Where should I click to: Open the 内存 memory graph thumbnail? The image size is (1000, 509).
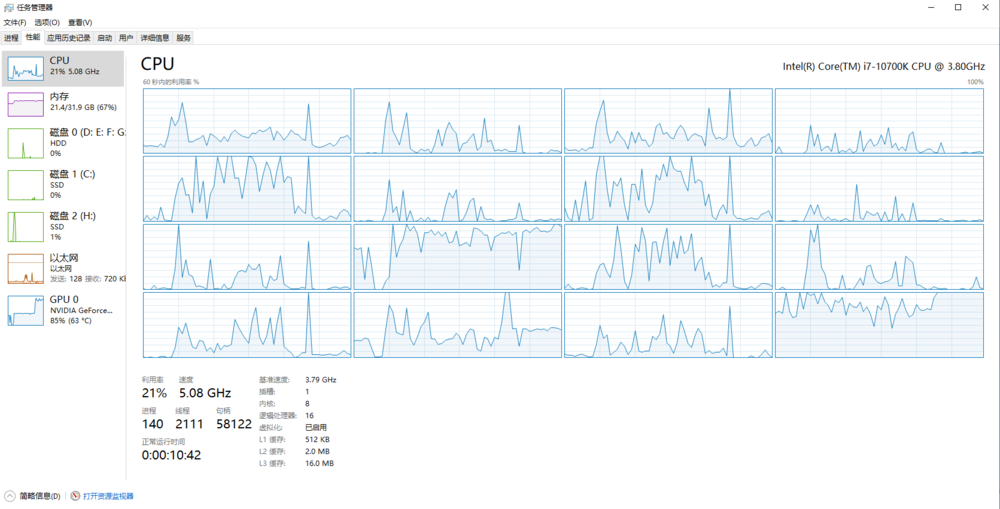tap(26, 104)
